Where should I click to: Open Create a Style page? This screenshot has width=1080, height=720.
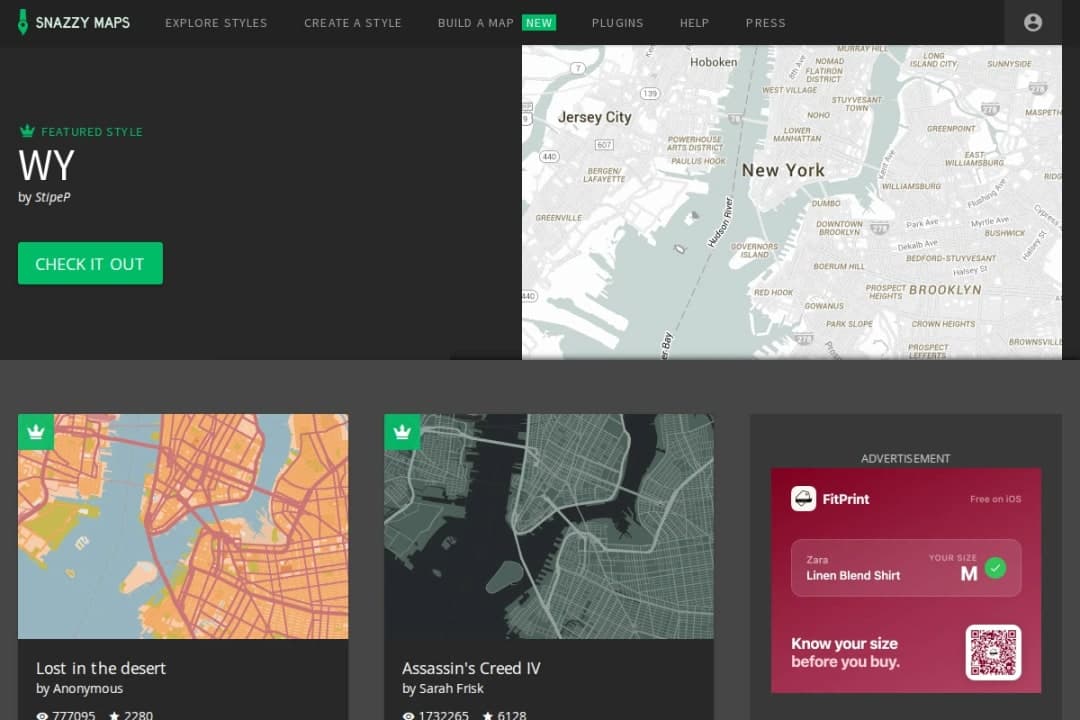(353, 23)
